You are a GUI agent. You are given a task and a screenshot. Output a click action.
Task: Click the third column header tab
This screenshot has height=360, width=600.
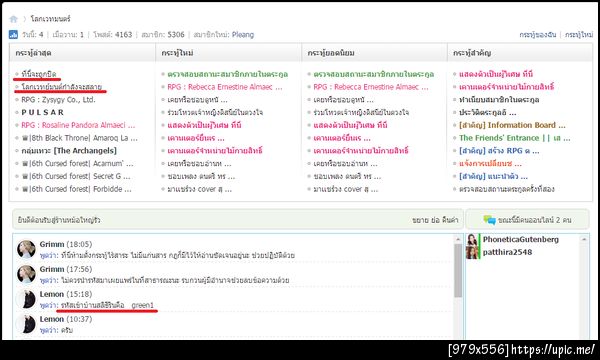tap(374, 53)
